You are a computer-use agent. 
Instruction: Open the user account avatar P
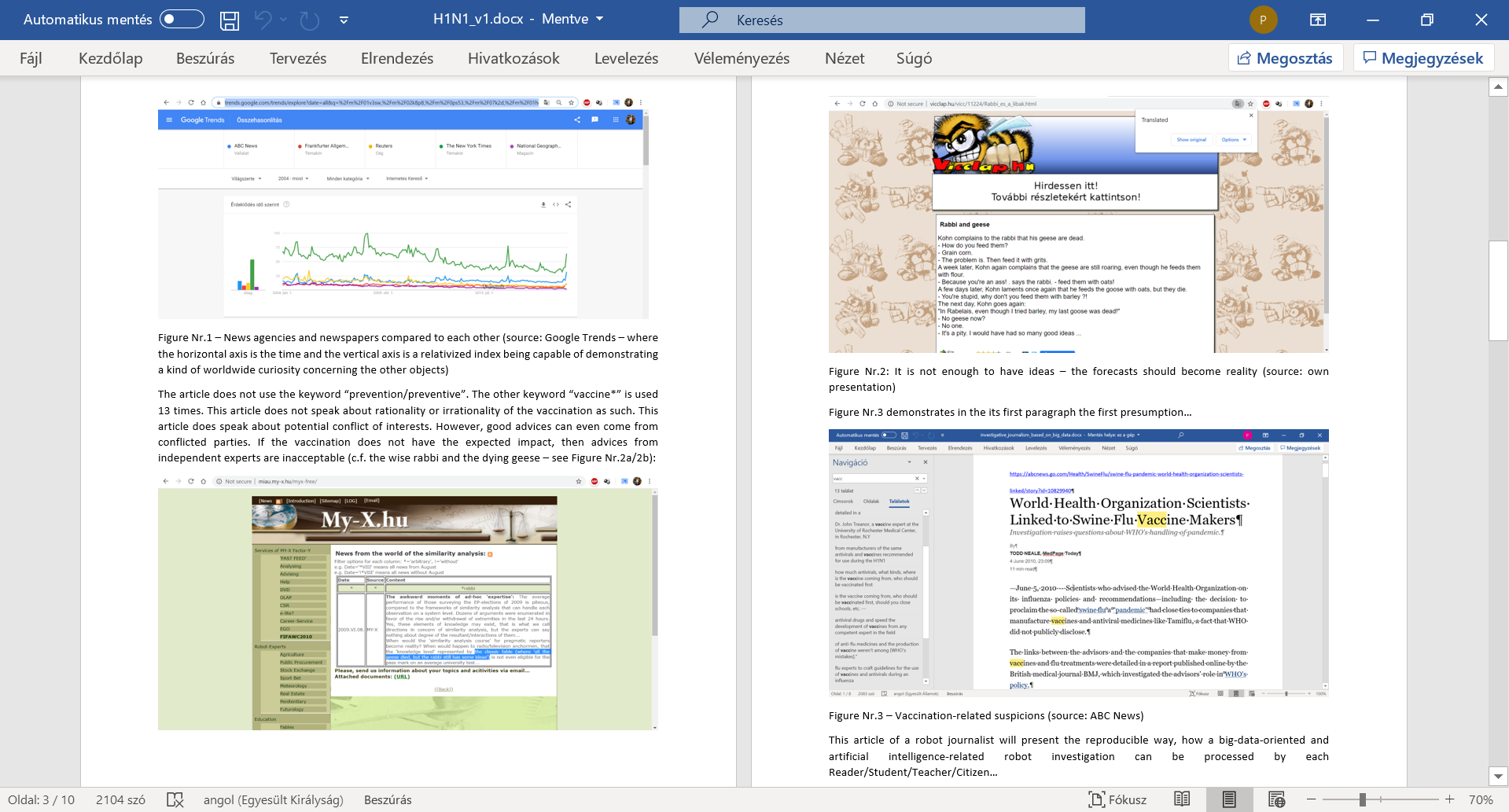1264,20
